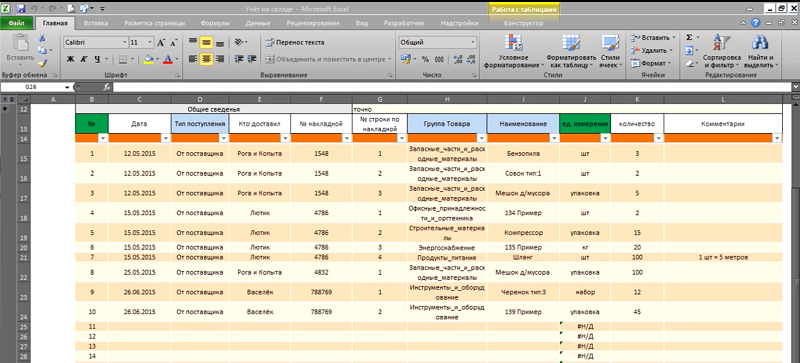The height and width of the screenshot is (363, 800).
Task: Toggle Bold (Ж) formatting
Action: coord(71,60)
